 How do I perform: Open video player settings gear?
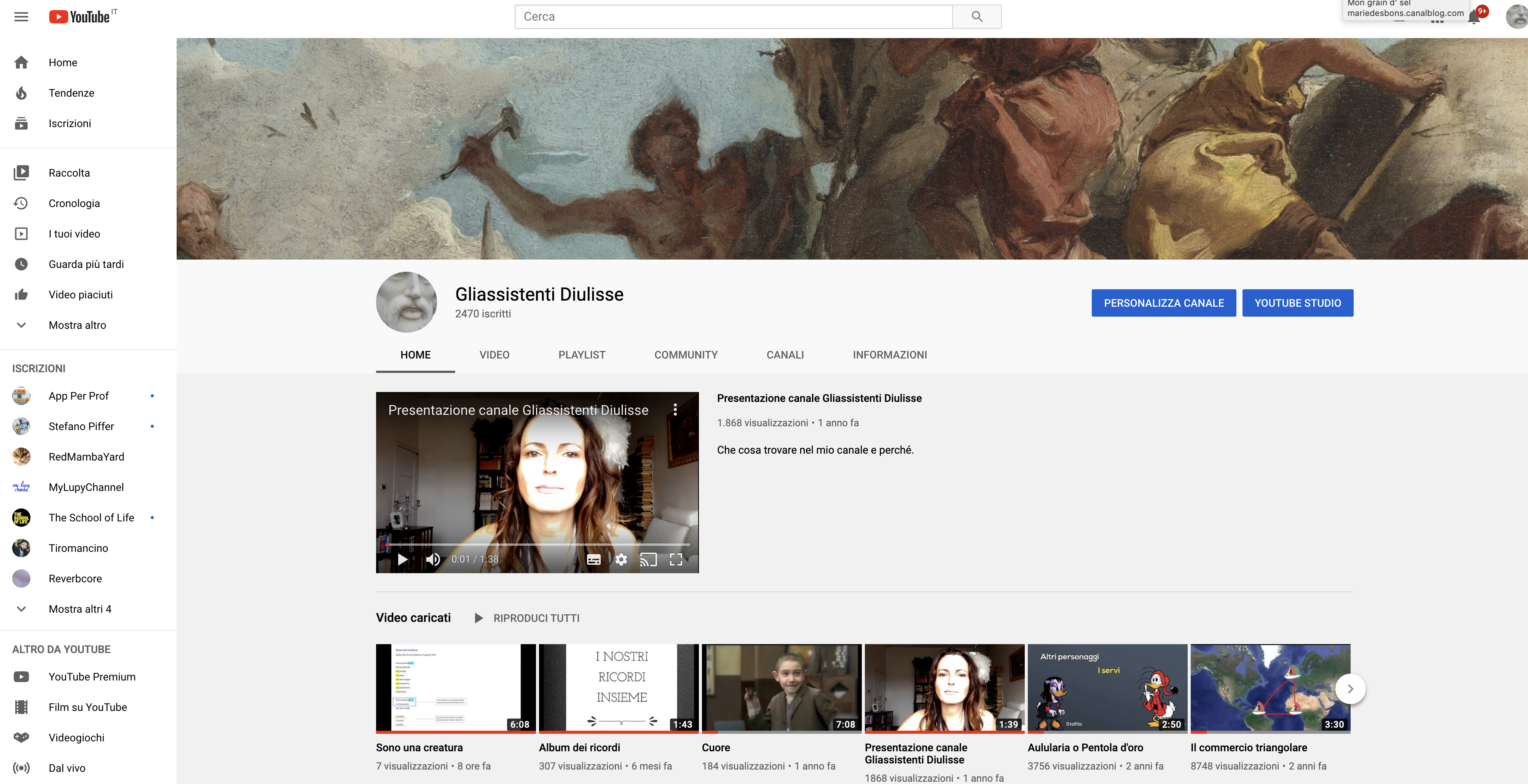(x=621, y=559)
